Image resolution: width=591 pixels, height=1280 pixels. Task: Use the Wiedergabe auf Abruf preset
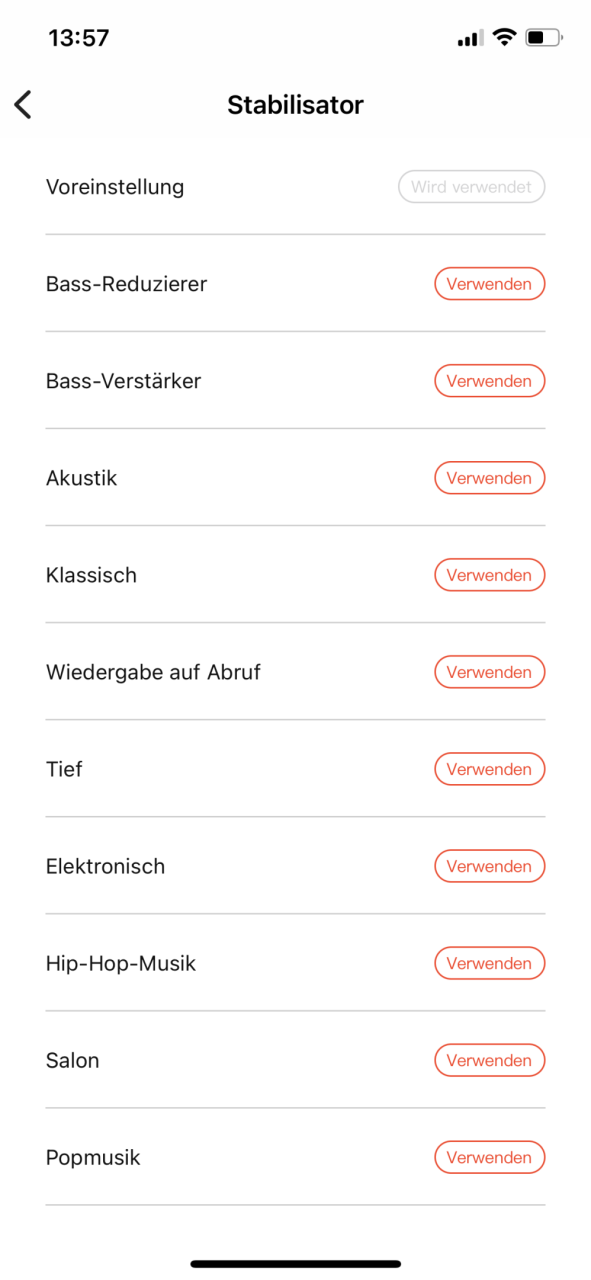490,672
